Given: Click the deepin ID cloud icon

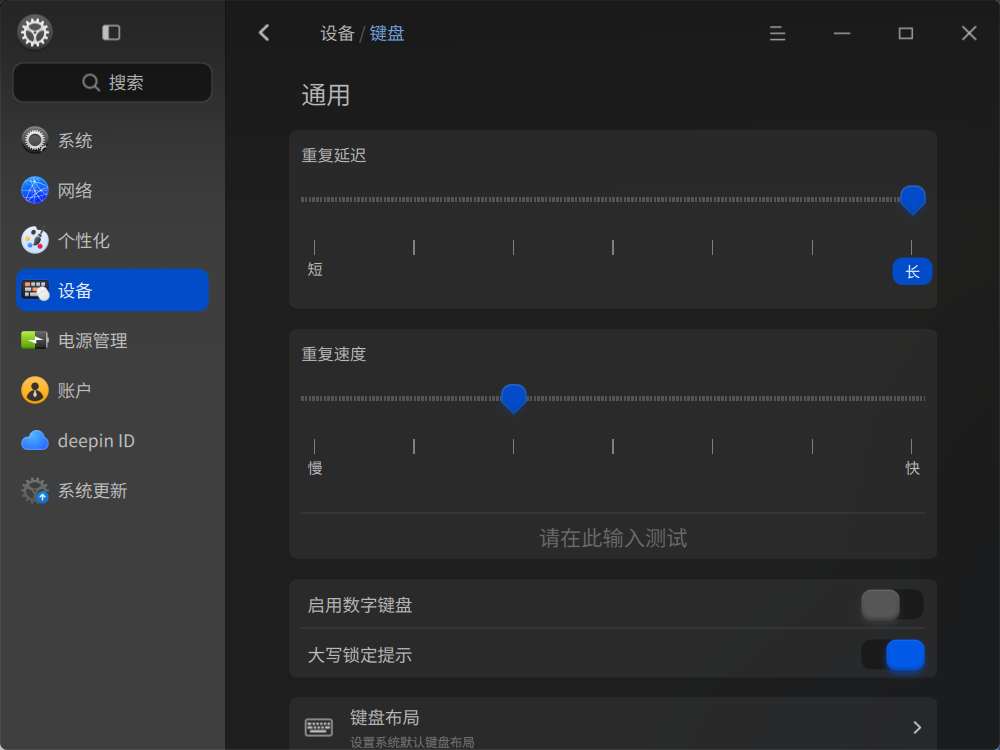Looking at the screenshot, I should click(34, 441).
